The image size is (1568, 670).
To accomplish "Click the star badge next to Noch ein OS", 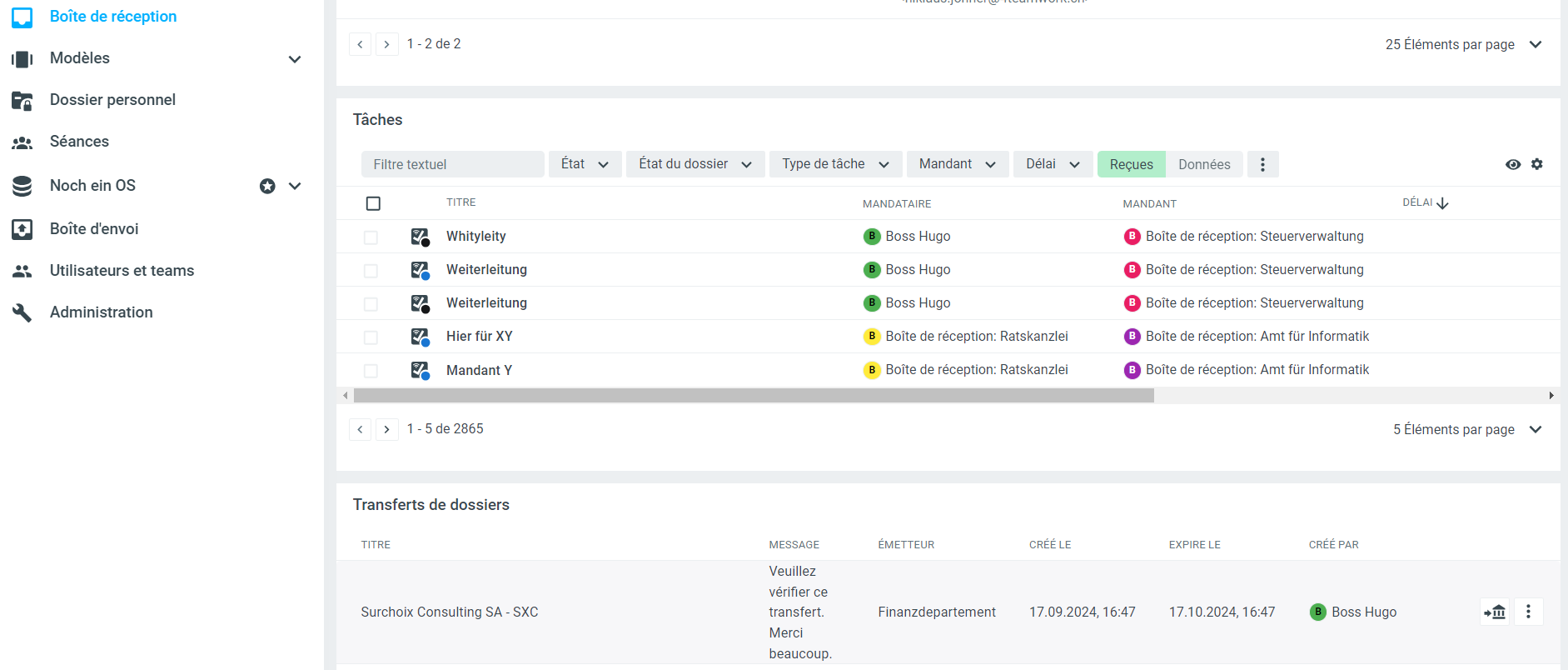I will pyautogui.click(x=267, y=186).
